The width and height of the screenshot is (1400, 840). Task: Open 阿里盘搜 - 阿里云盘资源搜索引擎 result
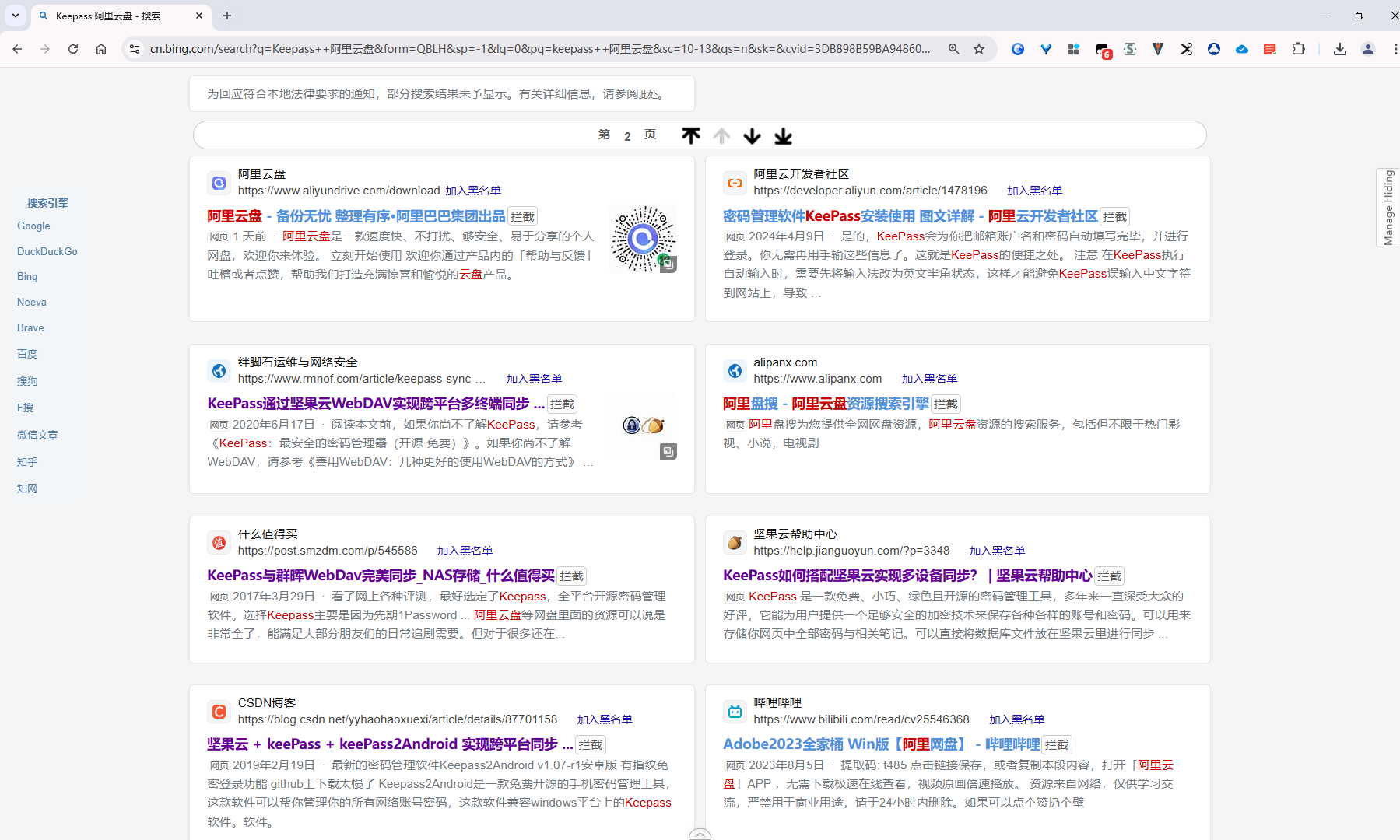[826, 404]
